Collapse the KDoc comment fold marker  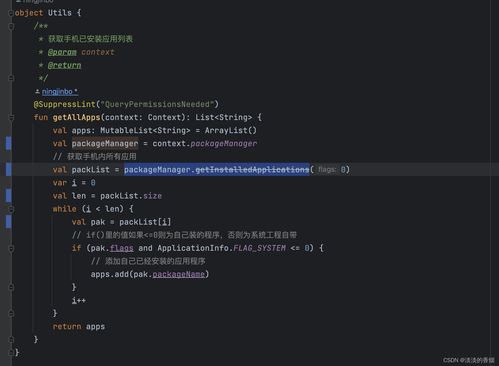coord(11,26)
